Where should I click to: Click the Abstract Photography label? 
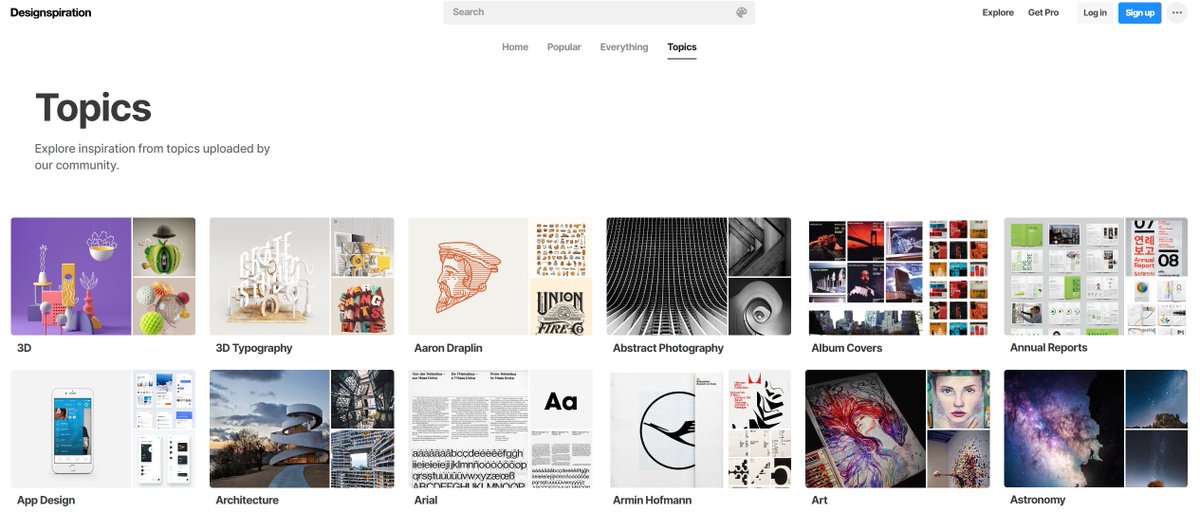tap(668, 348)
